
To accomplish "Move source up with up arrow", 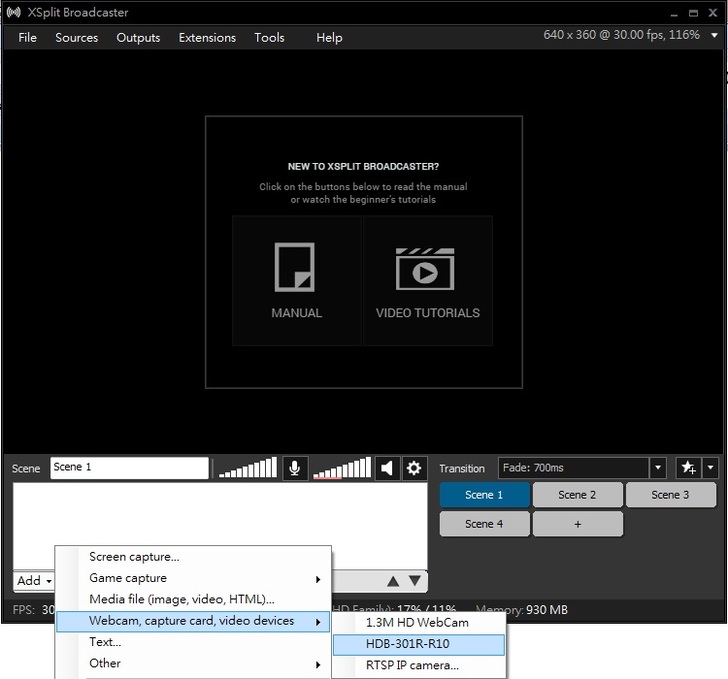I will (393, 581).
